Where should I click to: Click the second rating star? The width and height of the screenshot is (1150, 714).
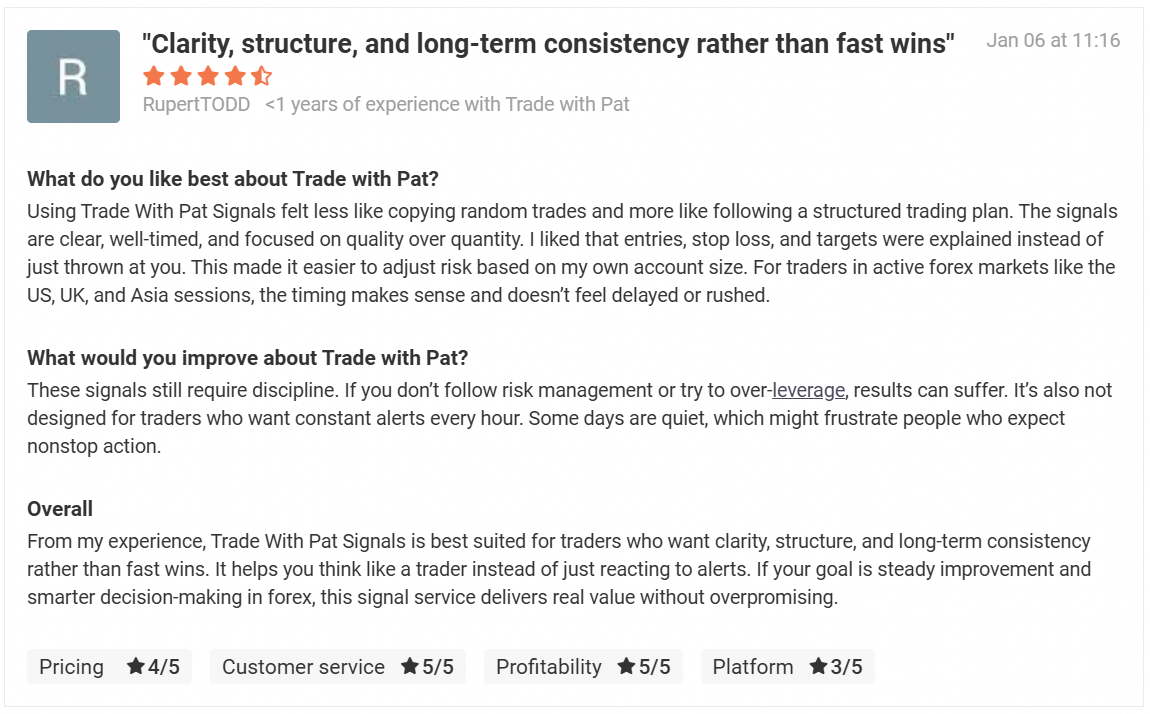[181, 76]
